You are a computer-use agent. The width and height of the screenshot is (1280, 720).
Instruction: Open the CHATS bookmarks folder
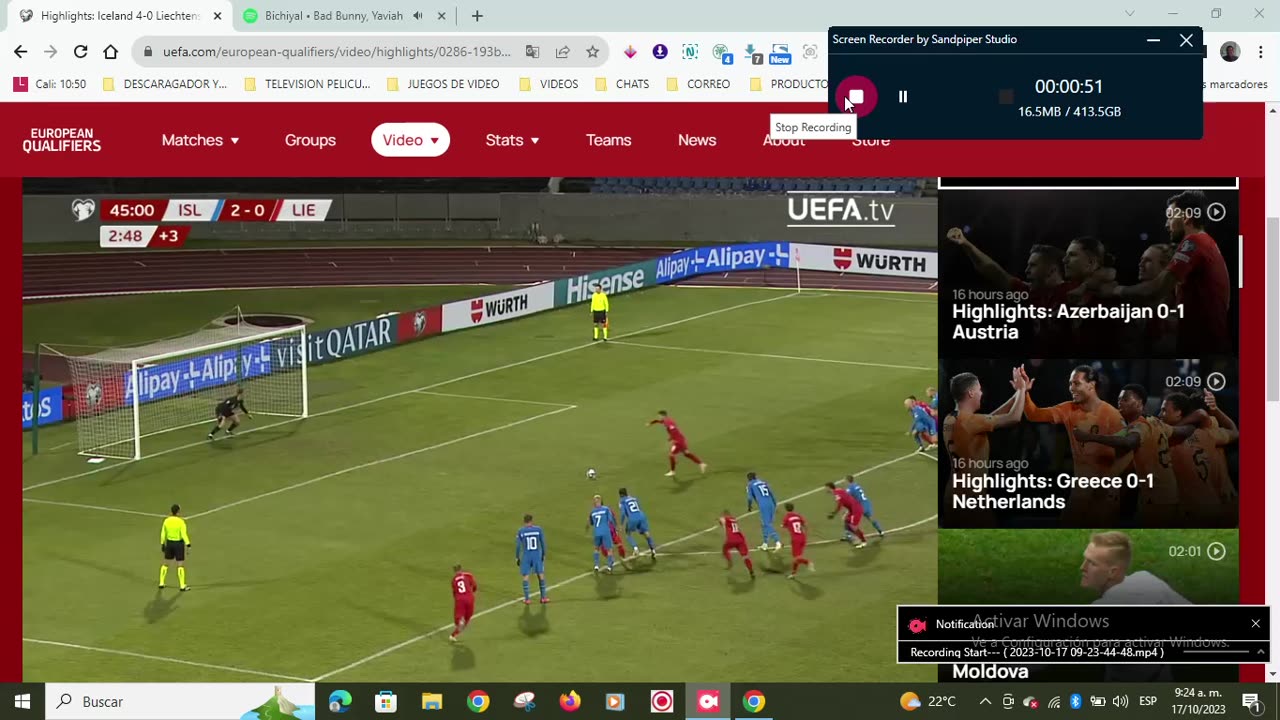pos(622,84)
